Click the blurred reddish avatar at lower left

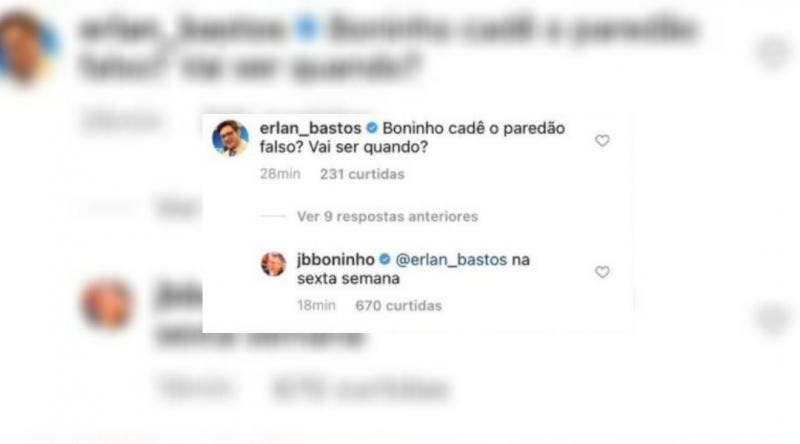tap(107, 304)
